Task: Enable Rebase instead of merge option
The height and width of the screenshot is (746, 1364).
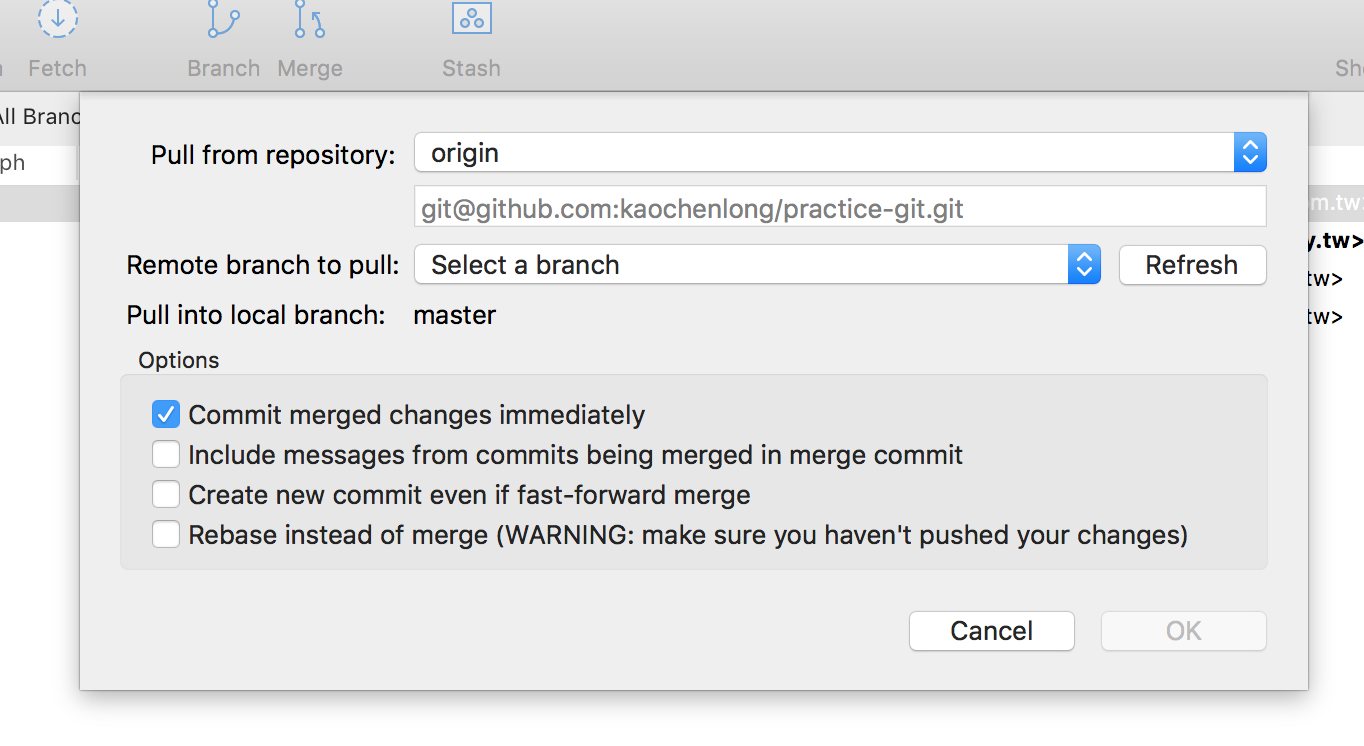Action: tap(166, 535)
